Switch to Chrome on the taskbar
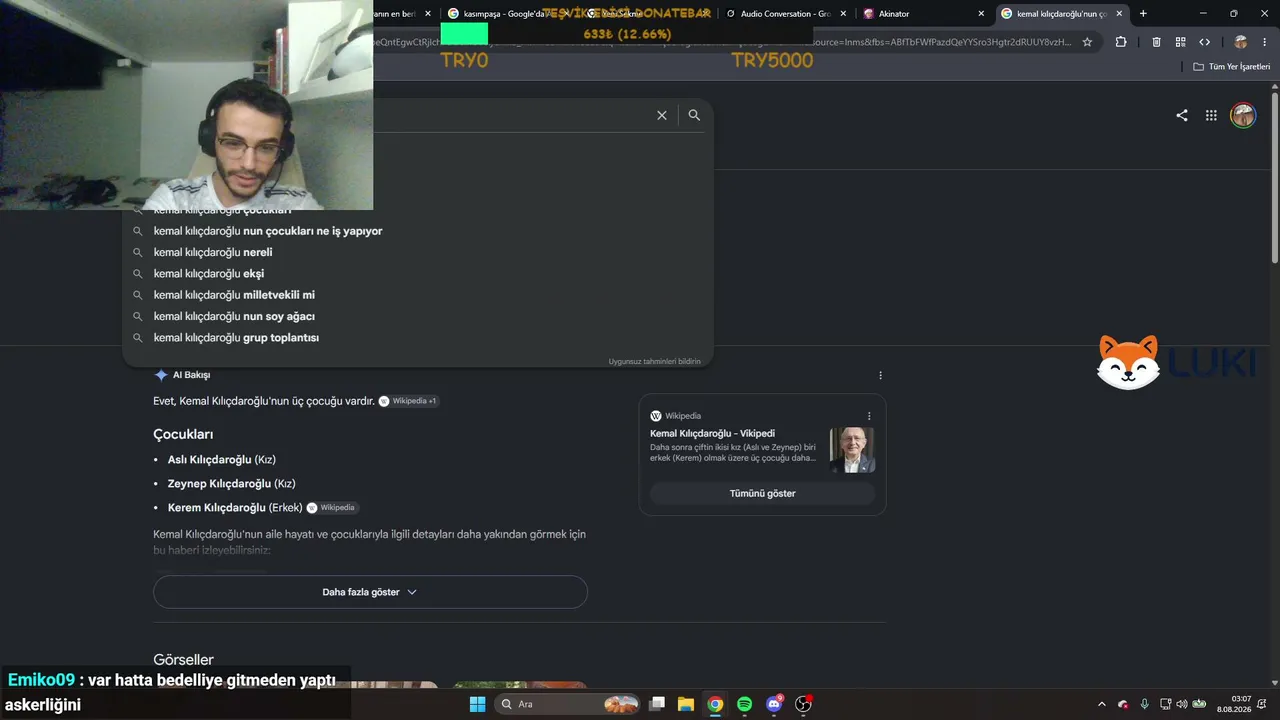This screenshot has width=1280, height=720. click(715, 704)
